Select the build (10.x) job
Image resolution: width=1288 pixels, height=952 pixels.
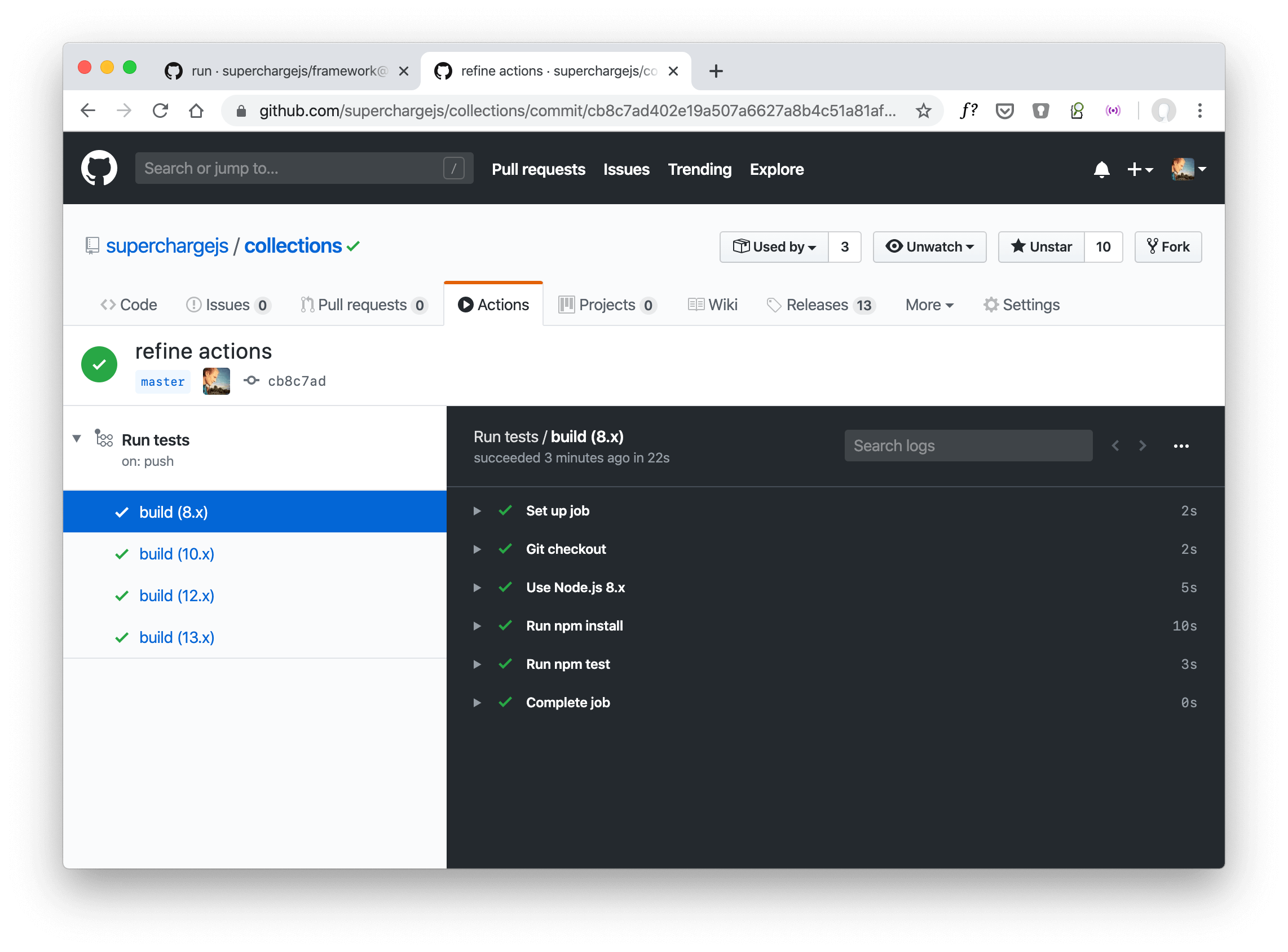178,554
